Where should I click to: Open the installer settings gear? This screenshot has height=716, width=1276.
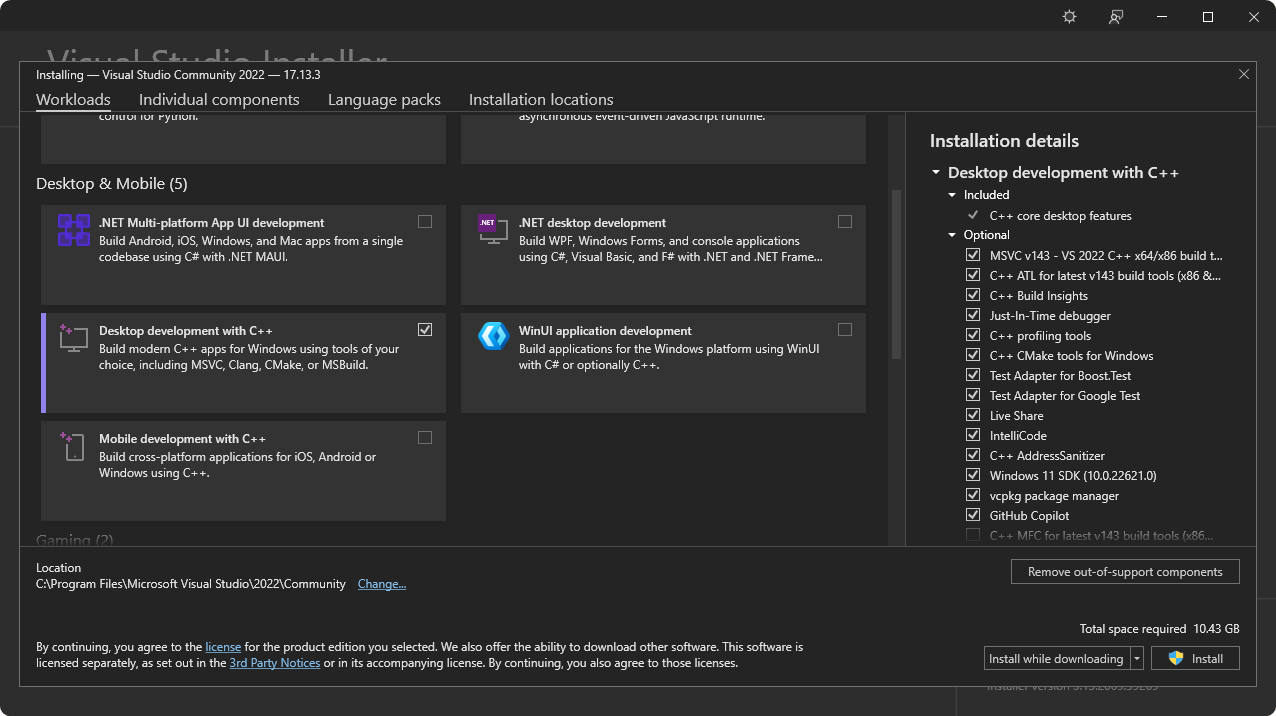point(1069,16)
